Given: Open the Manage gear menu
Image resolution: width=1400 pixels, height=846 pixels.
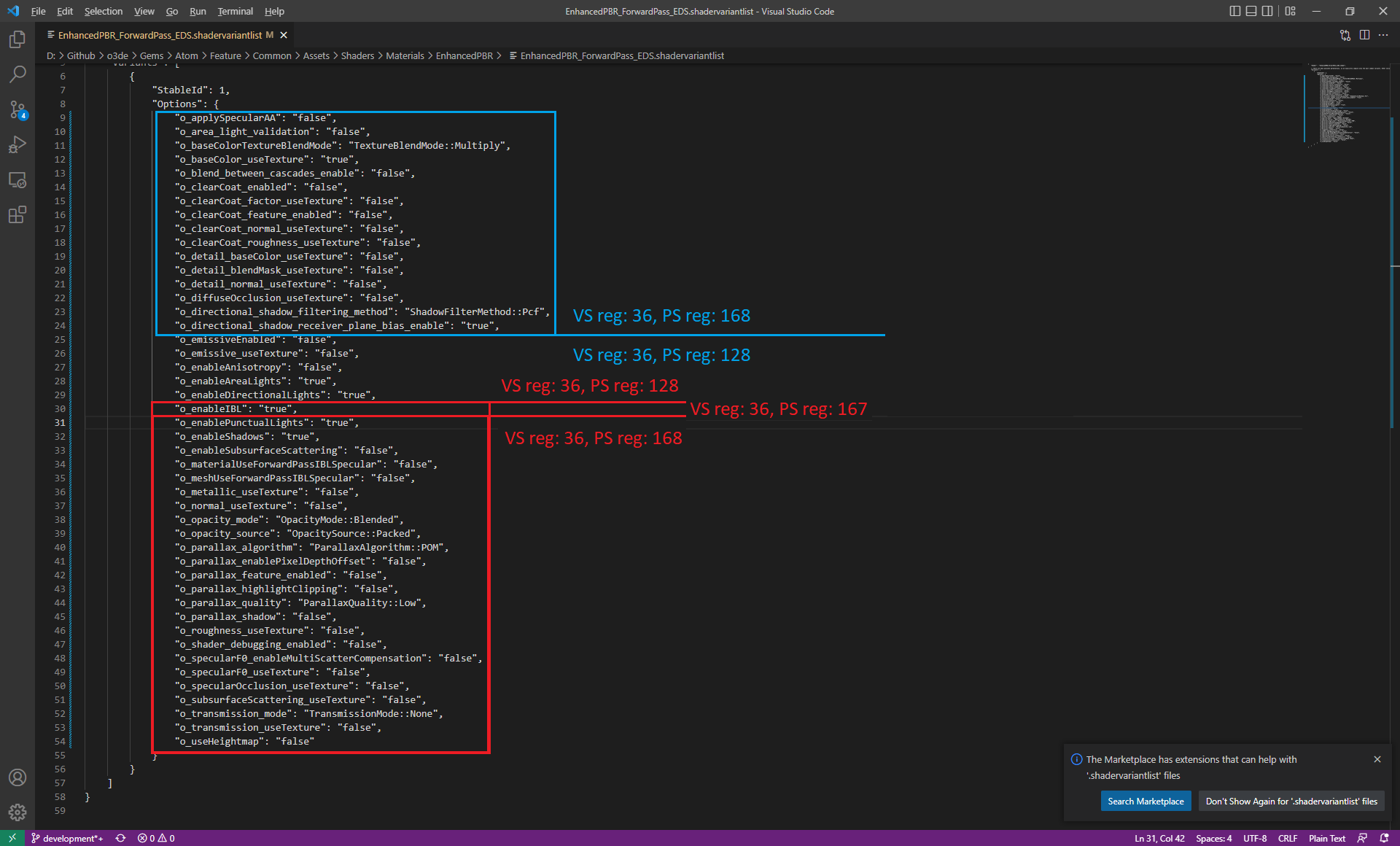Looking at the screenshot, I should click(17, 812).
